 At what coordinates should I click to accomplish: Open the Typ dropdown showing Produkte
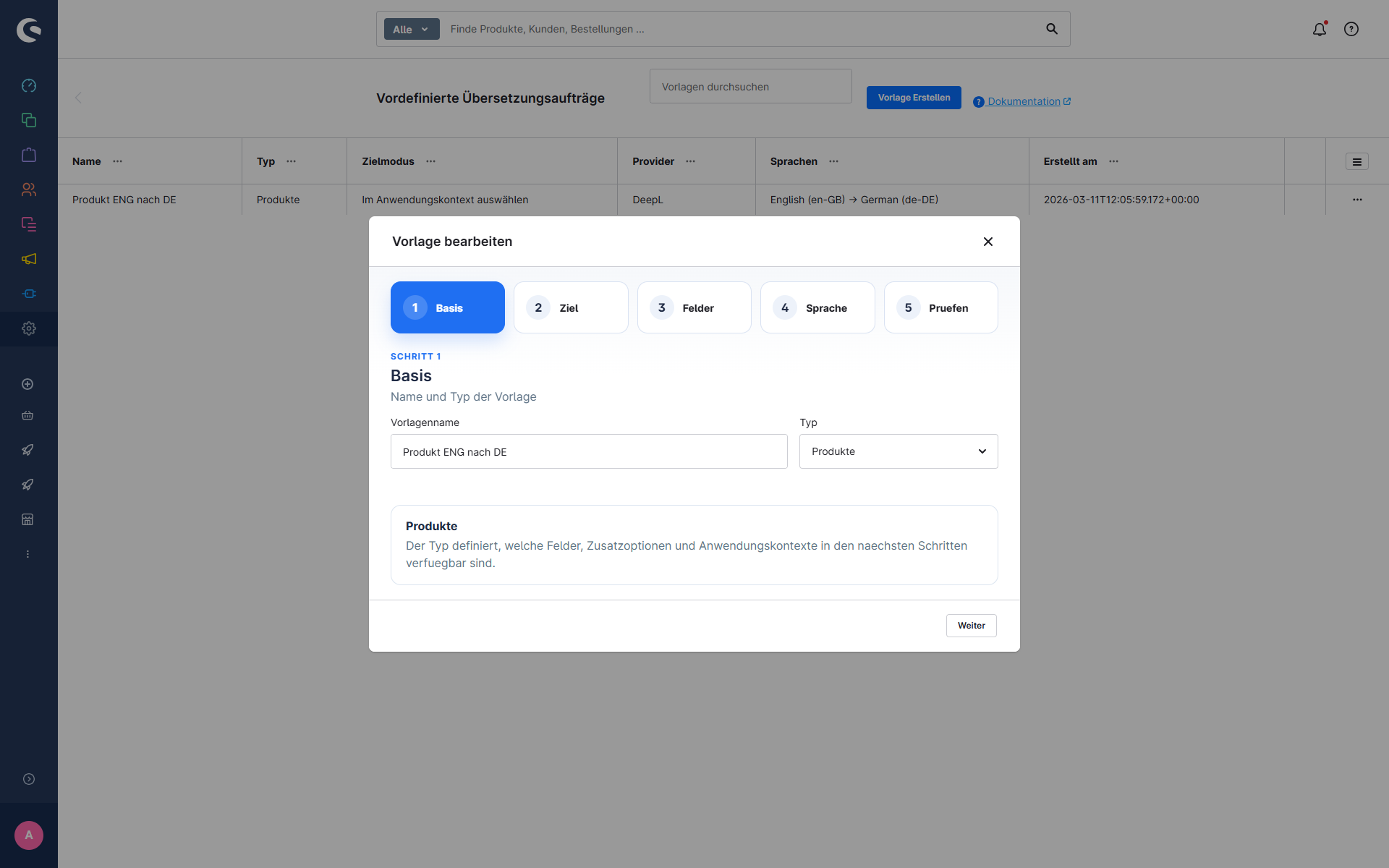(898, 451)
